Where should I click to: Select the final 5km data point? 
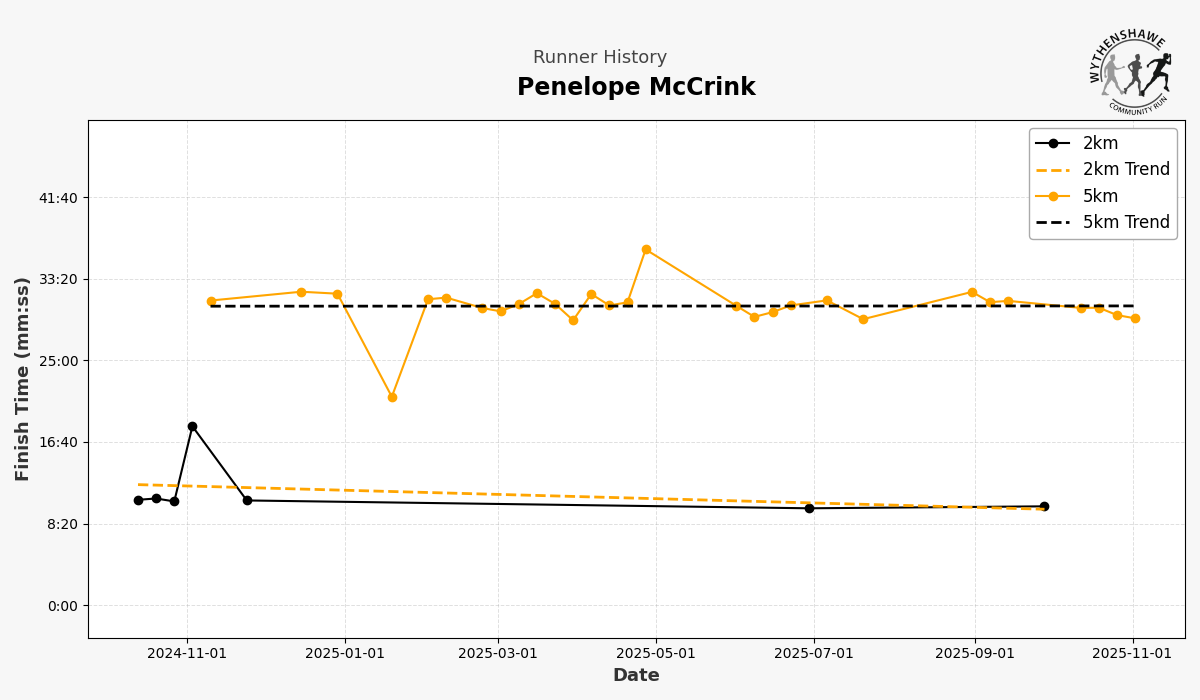(1135, 318)
